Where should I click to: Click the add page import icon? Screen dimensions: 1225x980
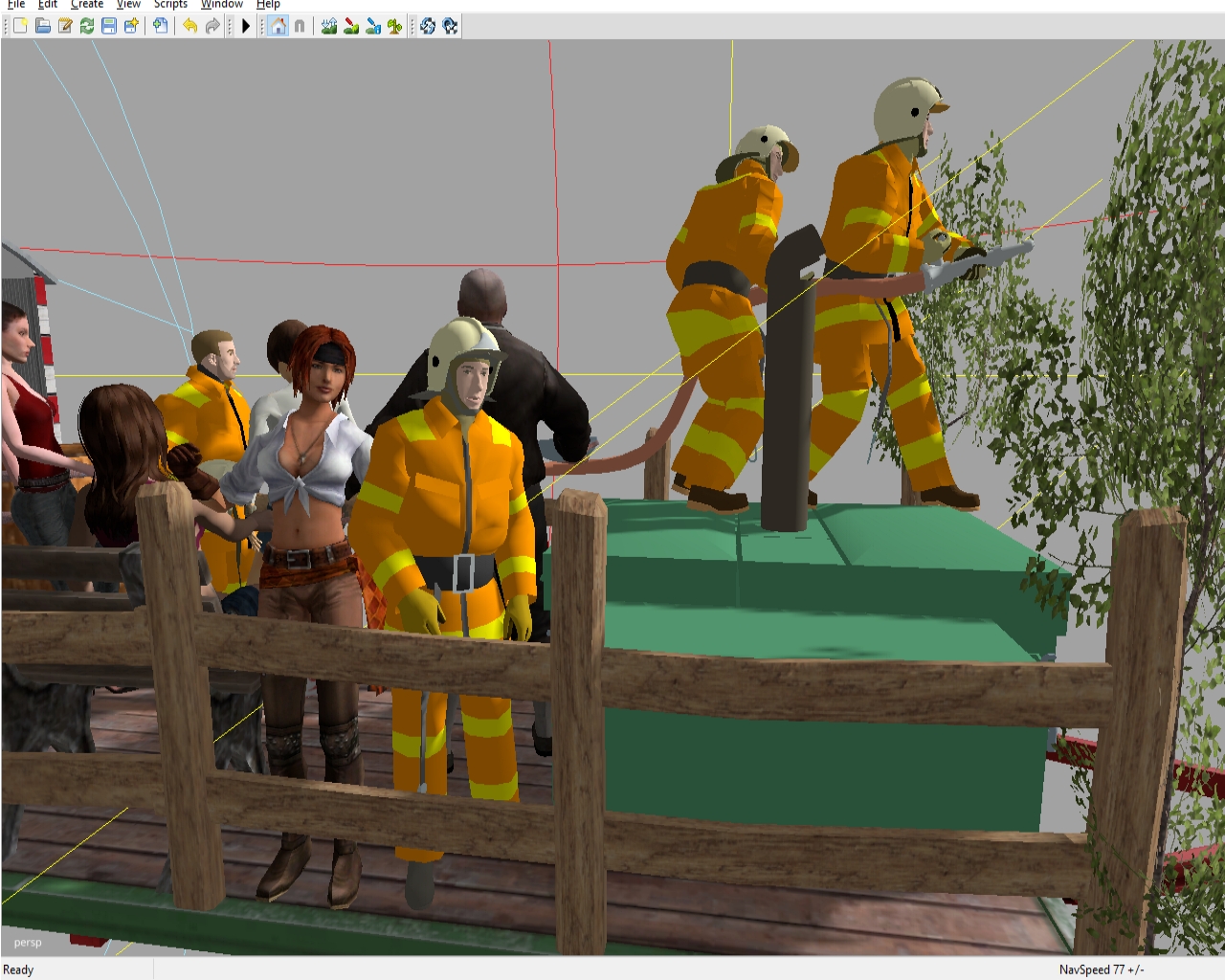click(161, 26)
